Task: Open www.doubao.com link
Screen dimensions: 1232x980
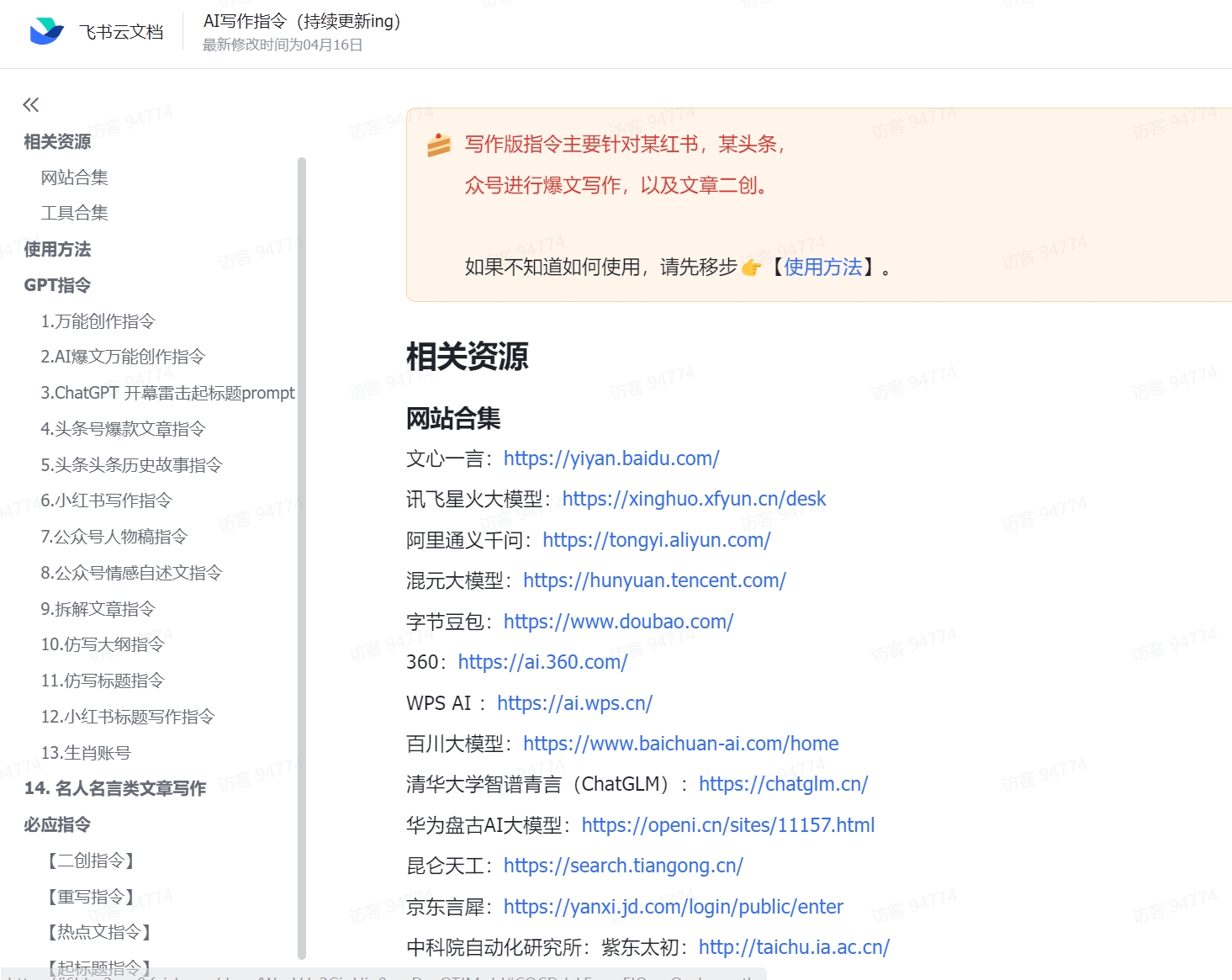Action: (619, 622)
